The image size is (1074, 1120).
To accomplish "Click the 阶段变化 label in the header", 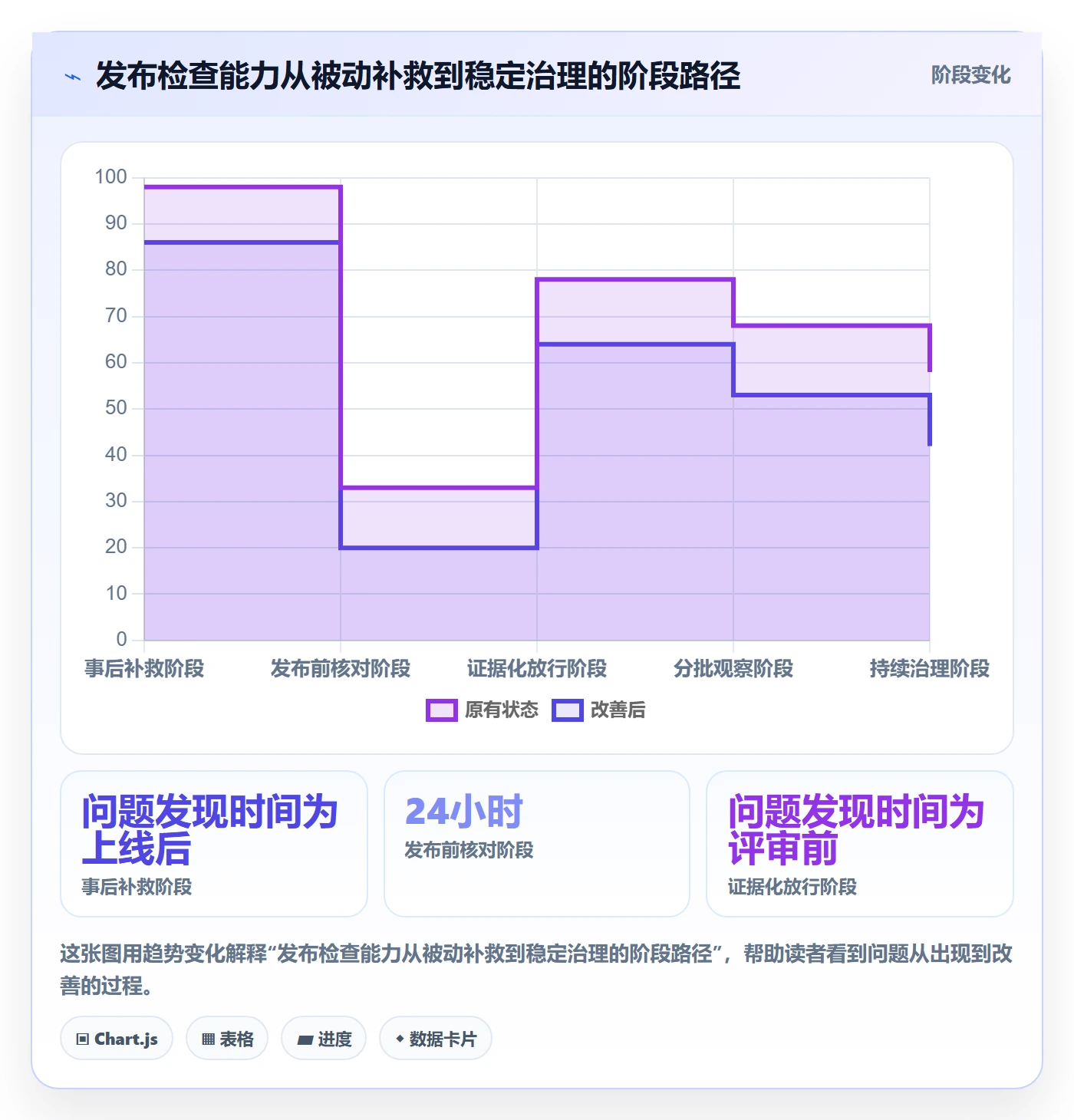I will pos(970,75).
